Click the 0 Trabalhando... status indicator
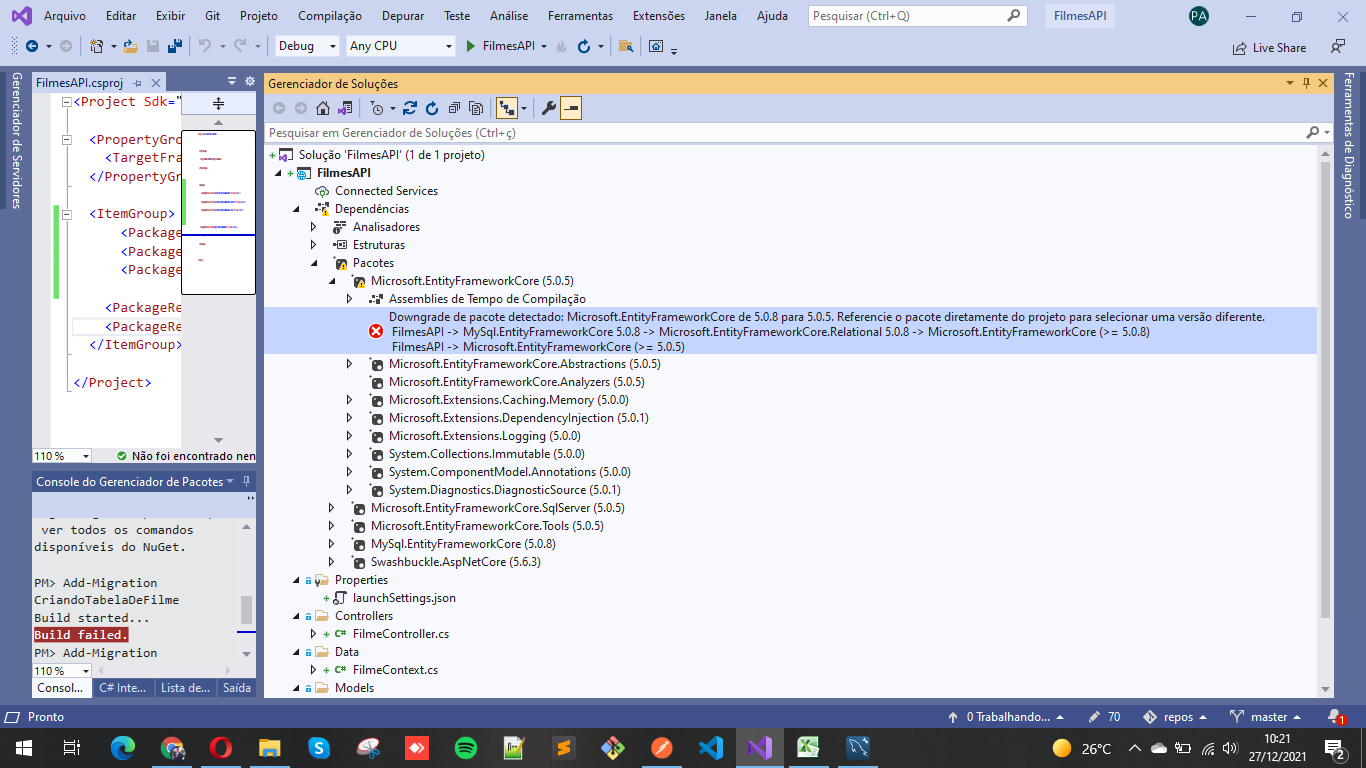The height and width of the screenshot is (768, 1366). (x=1004, y=717)
